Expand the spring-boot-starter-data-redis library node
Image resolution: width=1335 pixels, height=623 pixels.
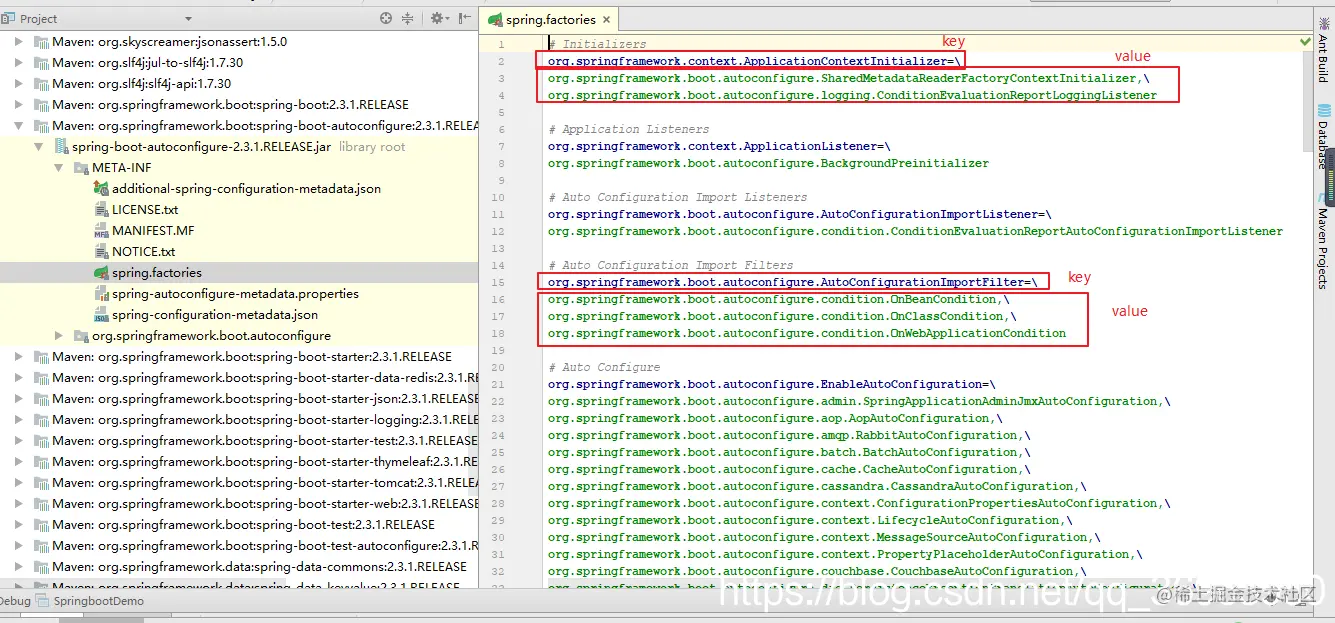coord(19,378)
